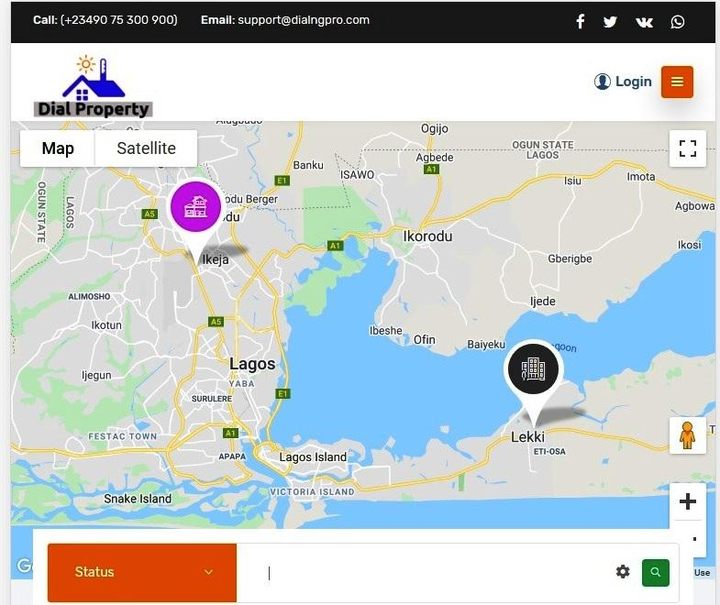720x605 pixels.
Task: Select the Street View pegman icon
Action: tap(687, 436)
